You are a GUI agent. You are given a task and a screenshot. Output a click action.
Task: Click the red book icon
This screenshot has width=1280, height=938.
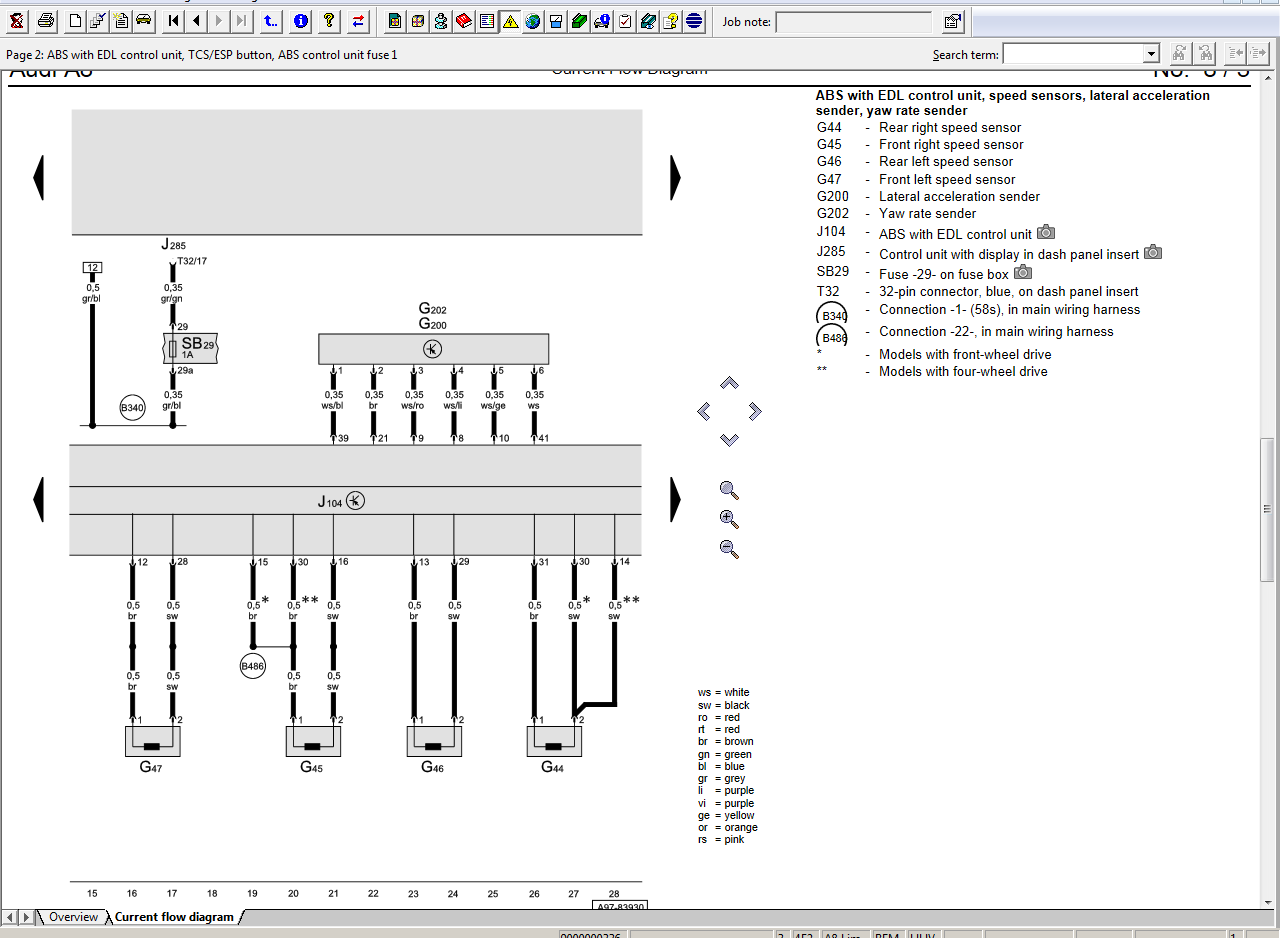point(464,20)
